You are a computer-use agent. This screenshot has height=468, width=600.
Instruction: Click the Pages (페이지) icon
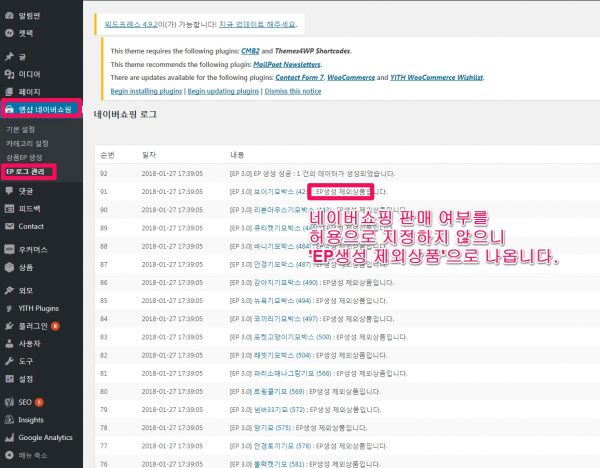9,92
